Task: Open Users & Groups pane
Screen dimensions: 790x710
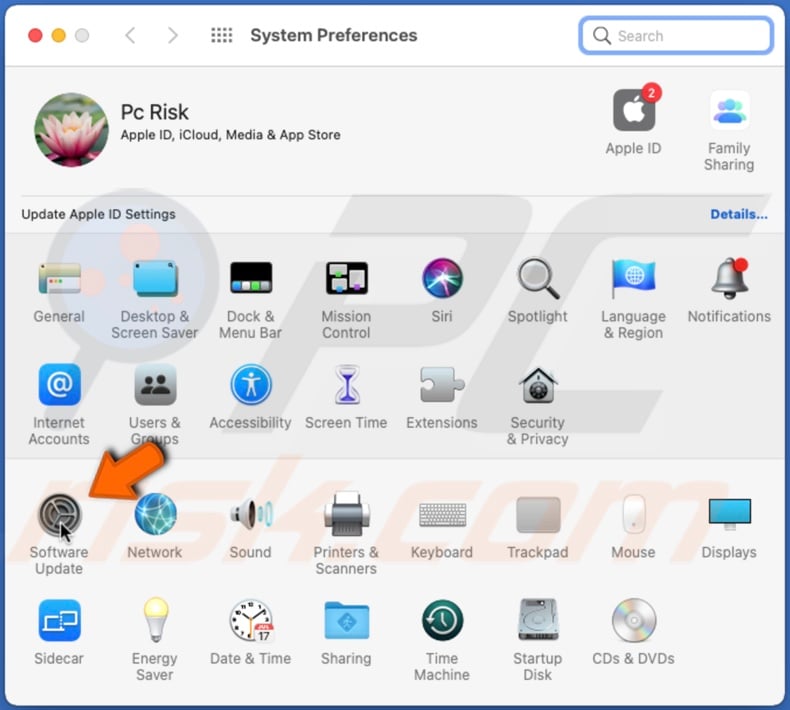Action: (x=155, y=384)
